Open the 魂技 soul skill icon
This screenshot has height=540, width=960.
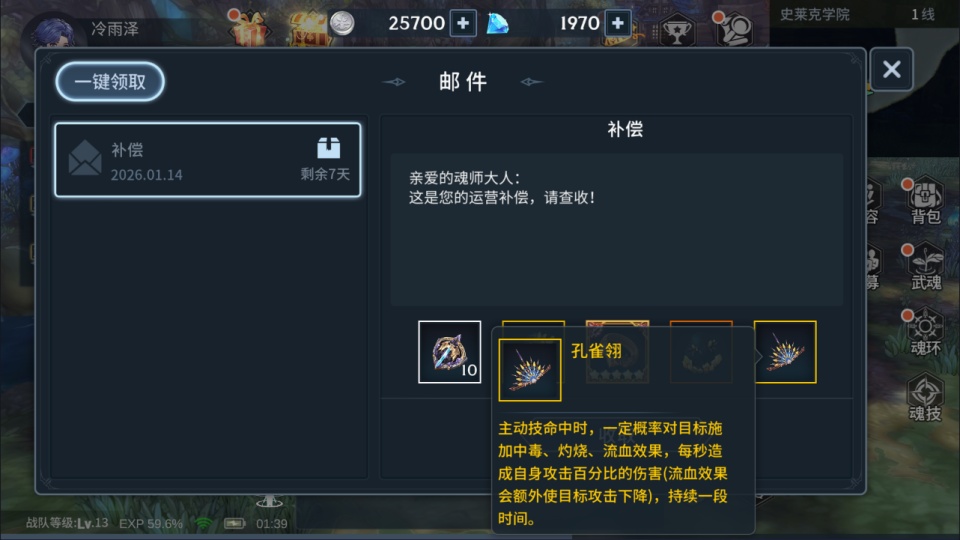[x=925, y=398]
